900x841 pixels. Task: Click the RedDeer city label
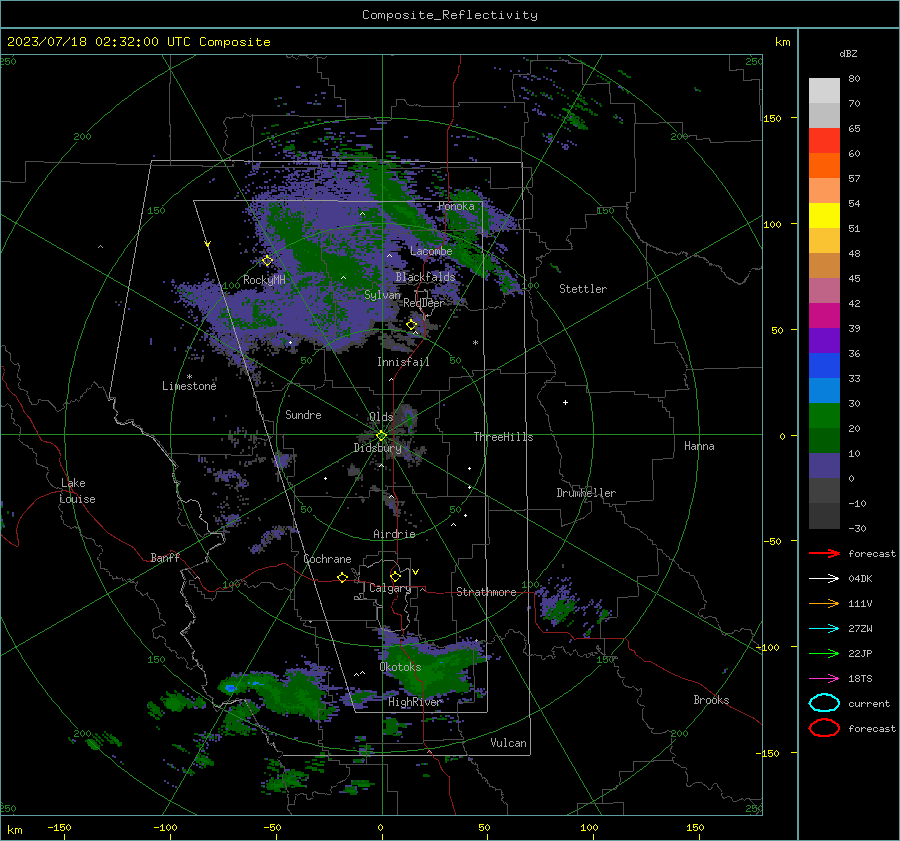424,303
